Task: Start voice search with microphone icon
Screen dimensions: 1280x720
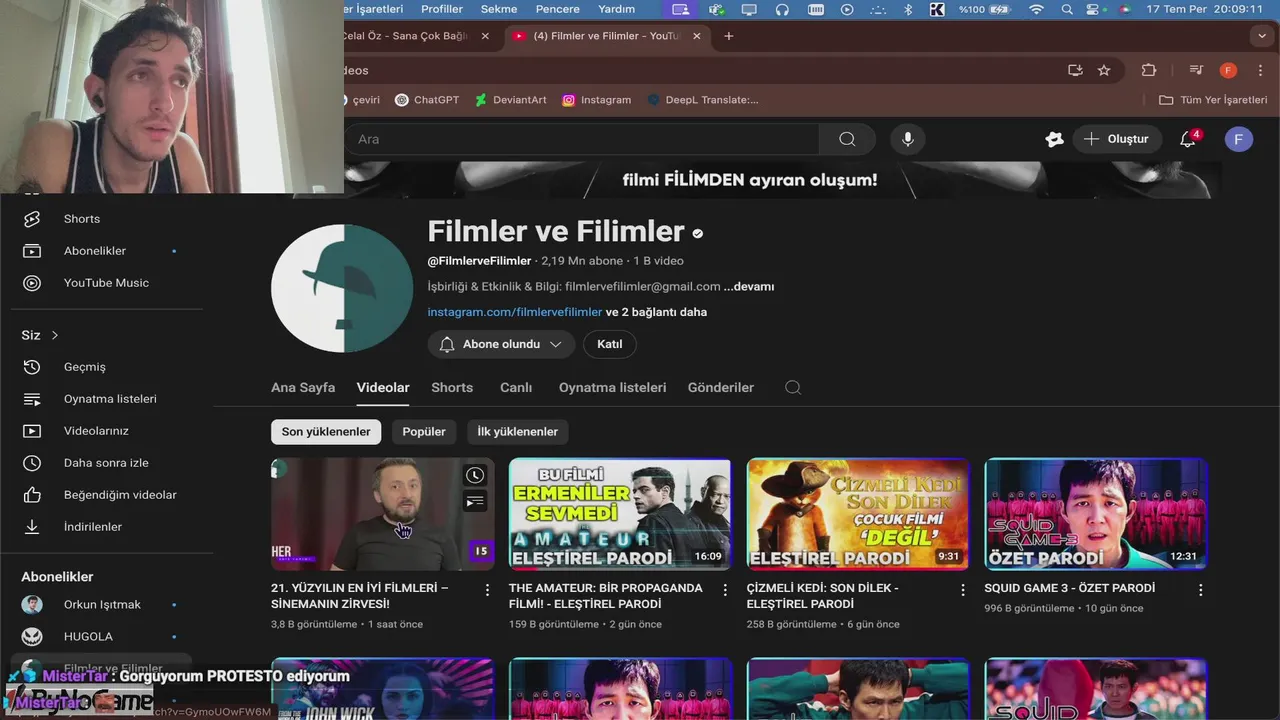Action: pos(908,139)
